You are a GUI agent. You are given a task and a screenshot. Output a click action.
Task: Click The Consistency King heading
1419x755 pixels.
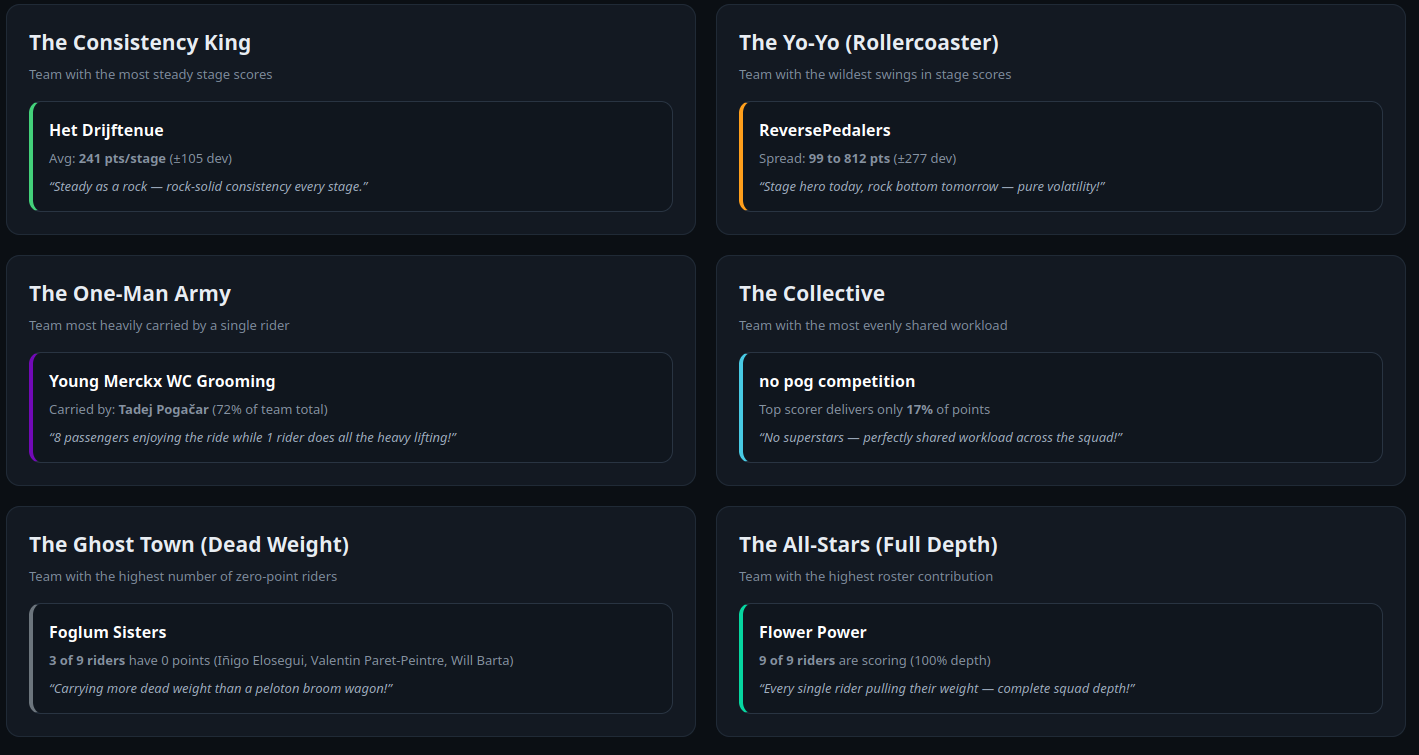140,42
